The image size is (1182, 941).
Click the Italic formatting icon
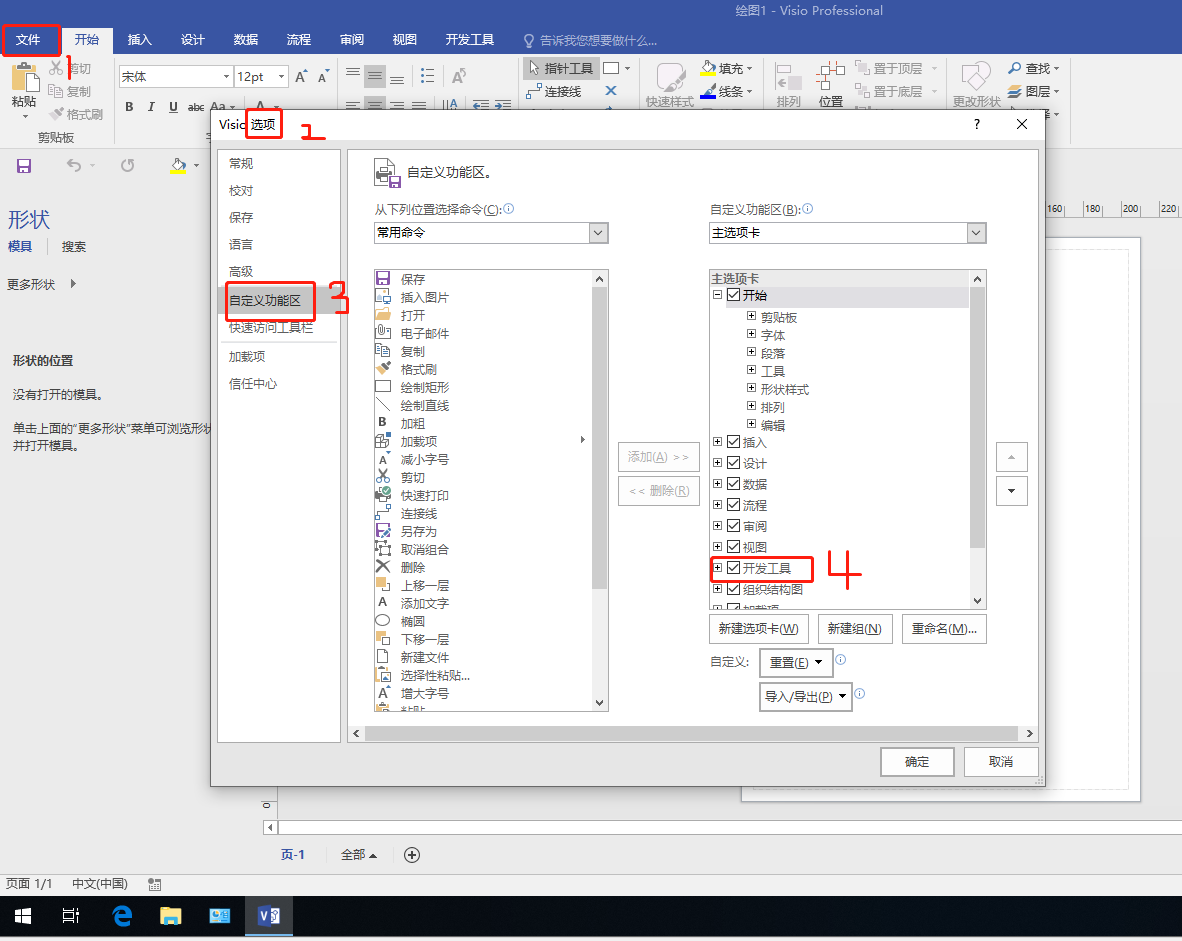pyautogui.click(x=151, y=107)
